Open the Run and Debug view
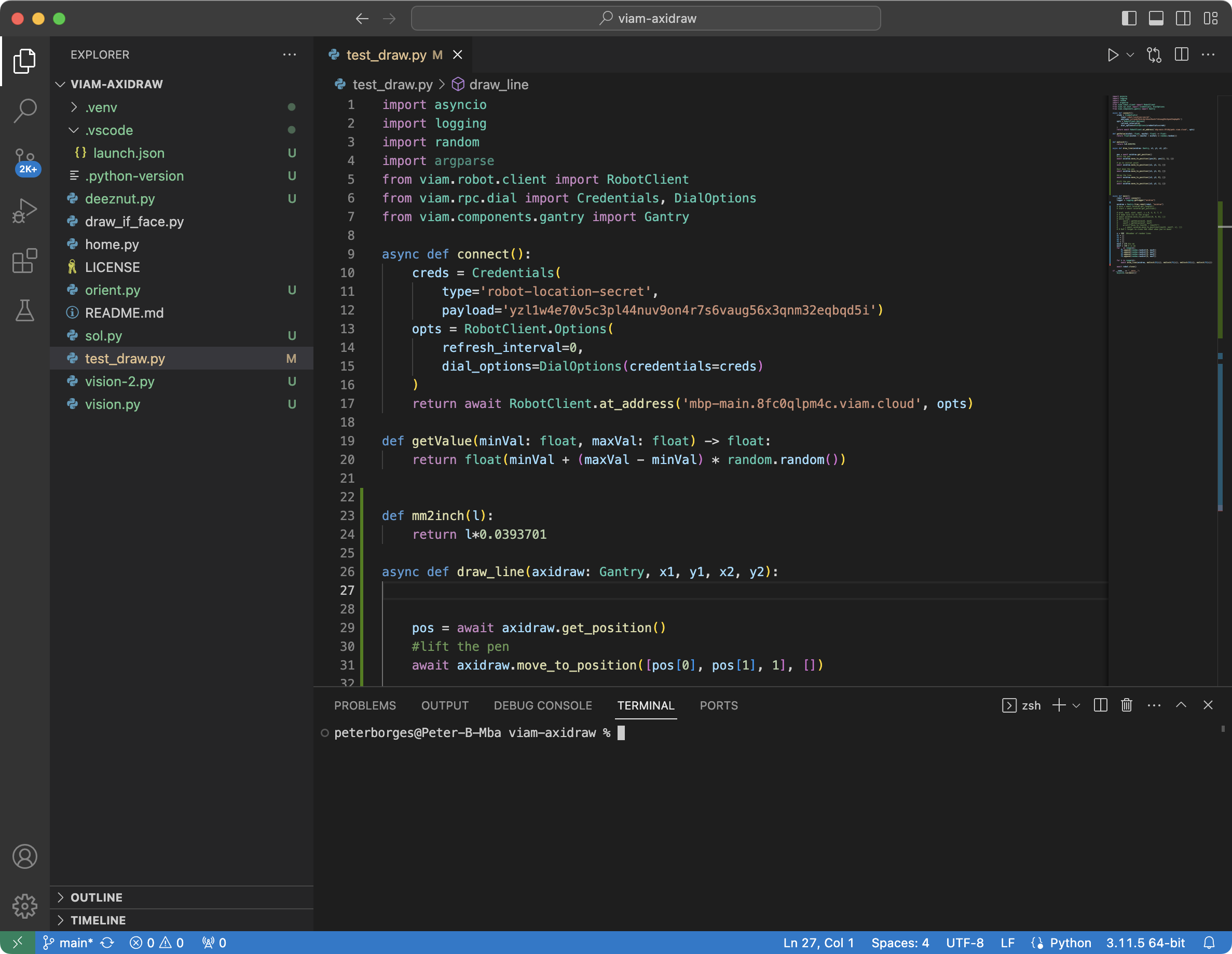The image size is (1232, 954). [x=25, y=210]
